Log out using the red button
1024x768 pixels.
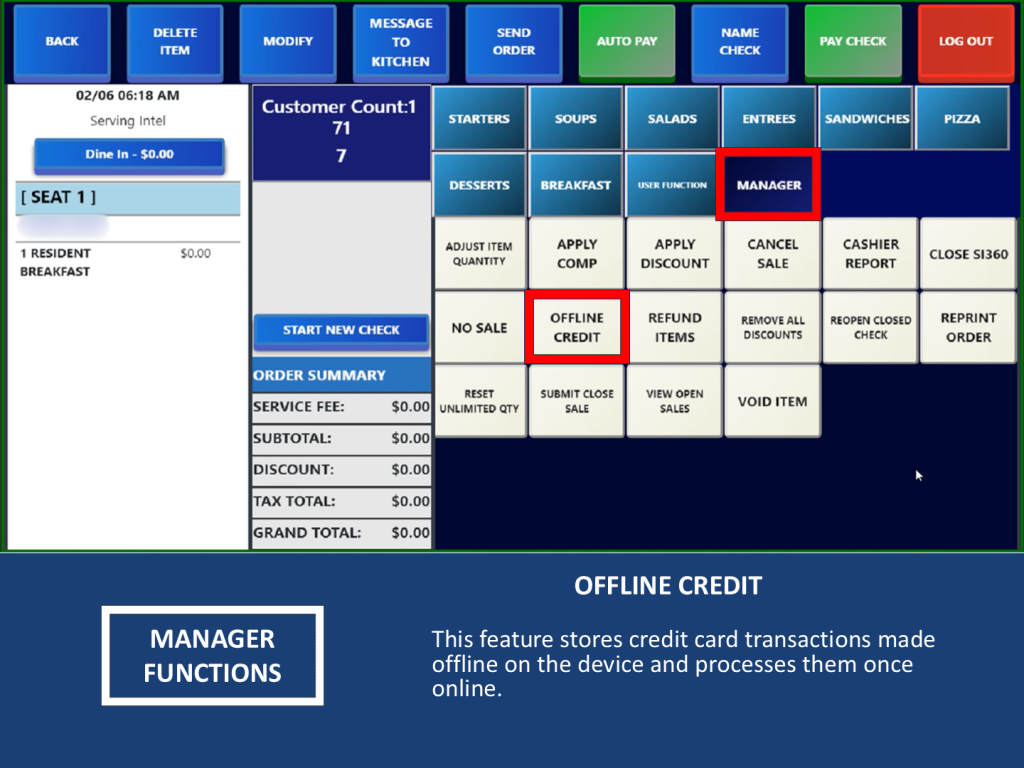(x=965, y=42)
